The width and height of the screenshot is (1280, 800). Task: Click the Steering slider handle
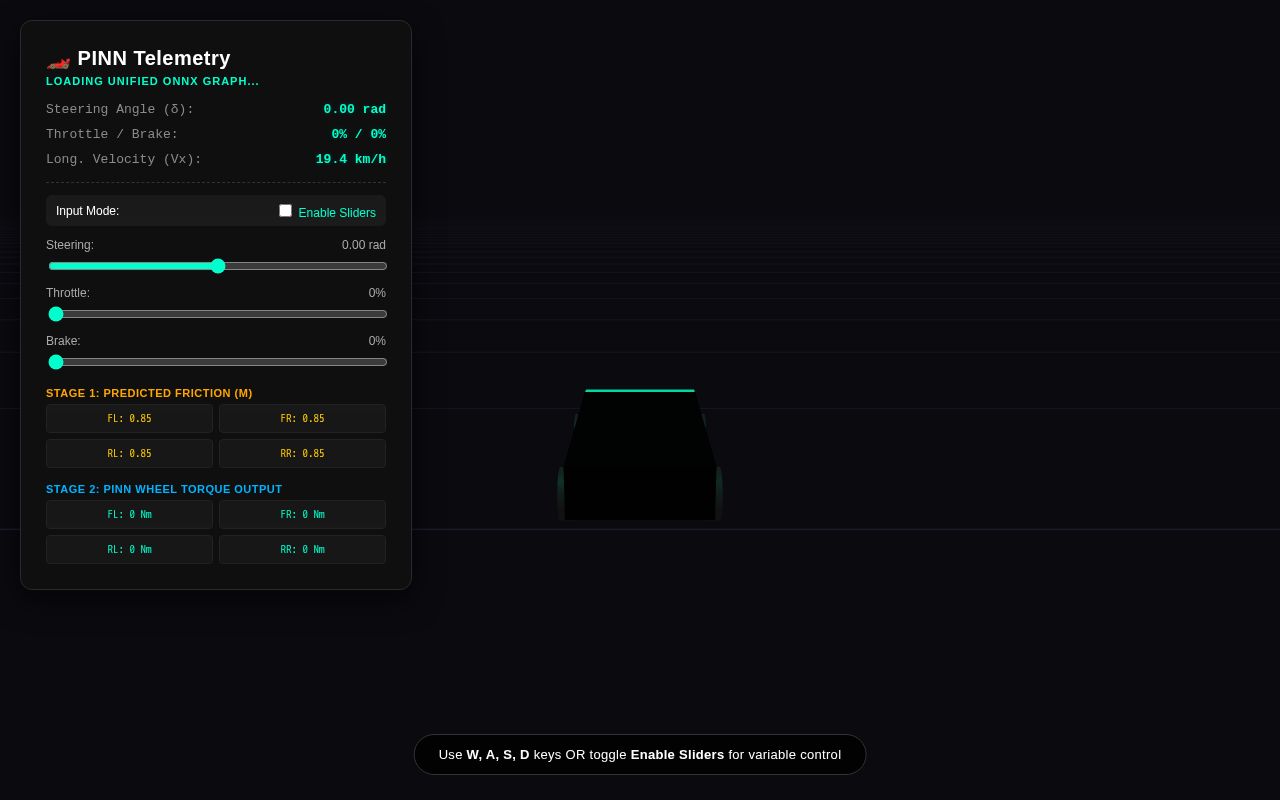218,266
